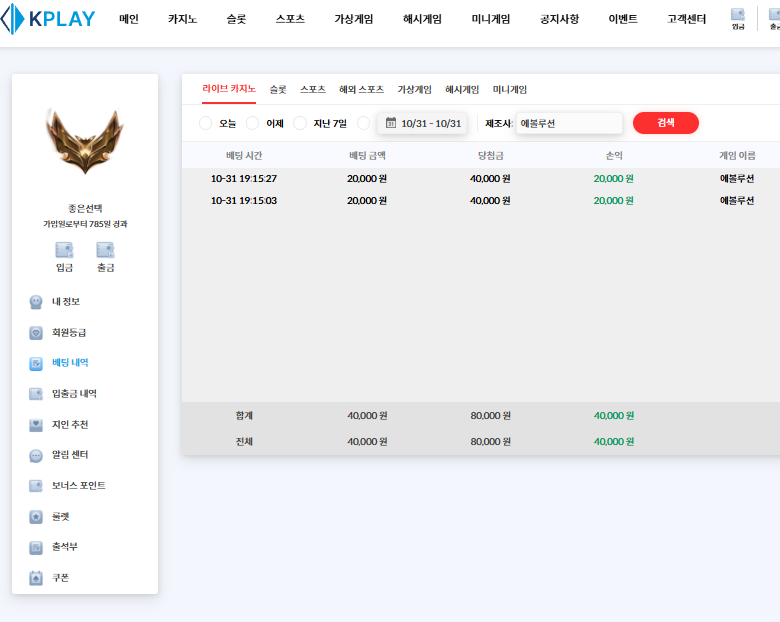
Task: Select the 지난 7일 radio button
Action: pos(300,123)
